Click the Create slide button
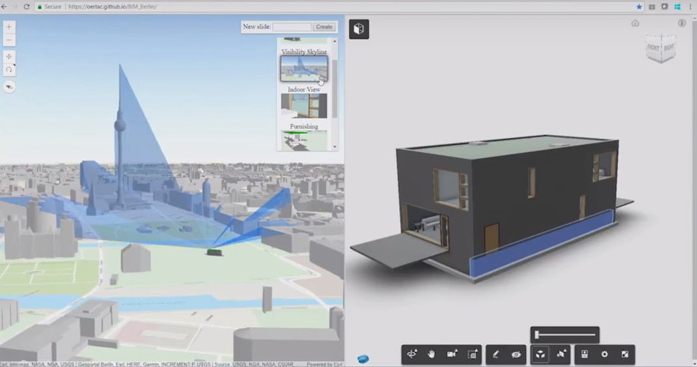Image resolution: width=697 pixels, height=367 pixels. click(324, 27)
